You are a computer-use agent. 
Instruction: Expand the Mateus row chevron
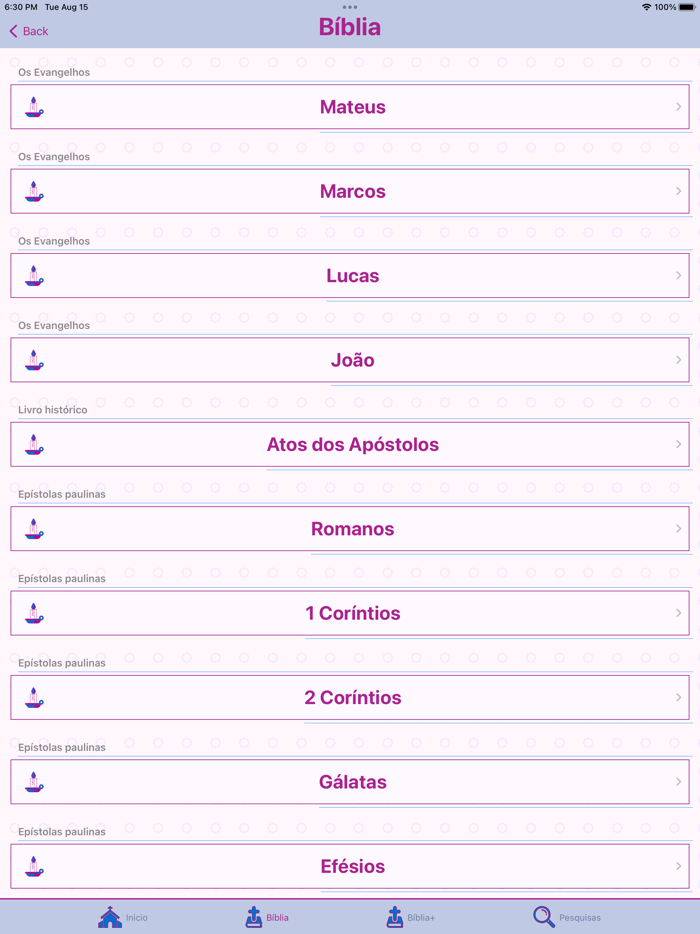[x=677, y=107]
